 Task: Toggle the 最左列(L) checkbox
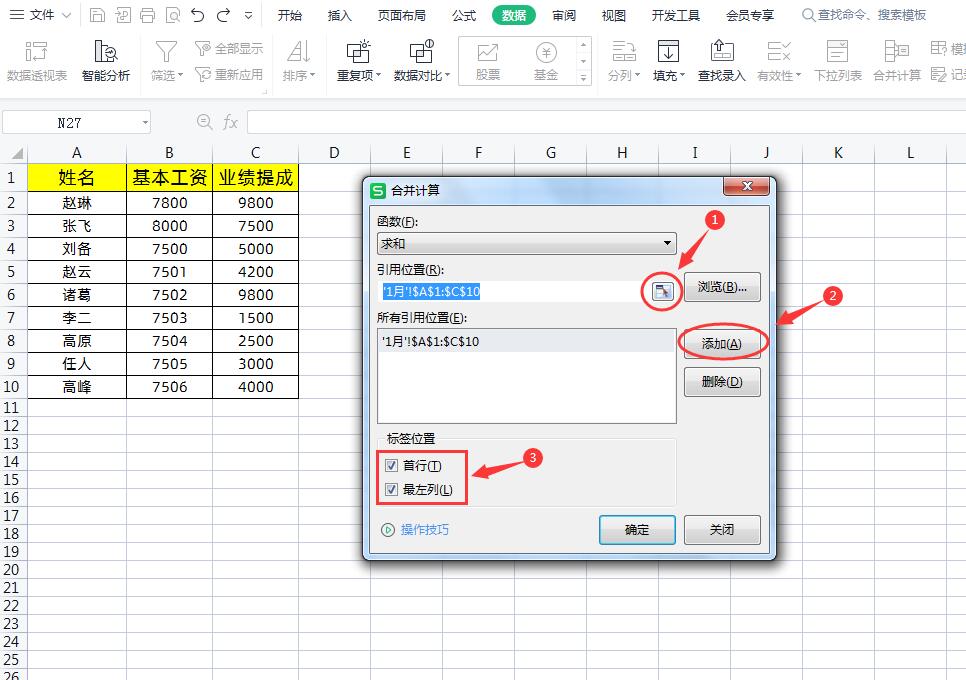(391, 490)
